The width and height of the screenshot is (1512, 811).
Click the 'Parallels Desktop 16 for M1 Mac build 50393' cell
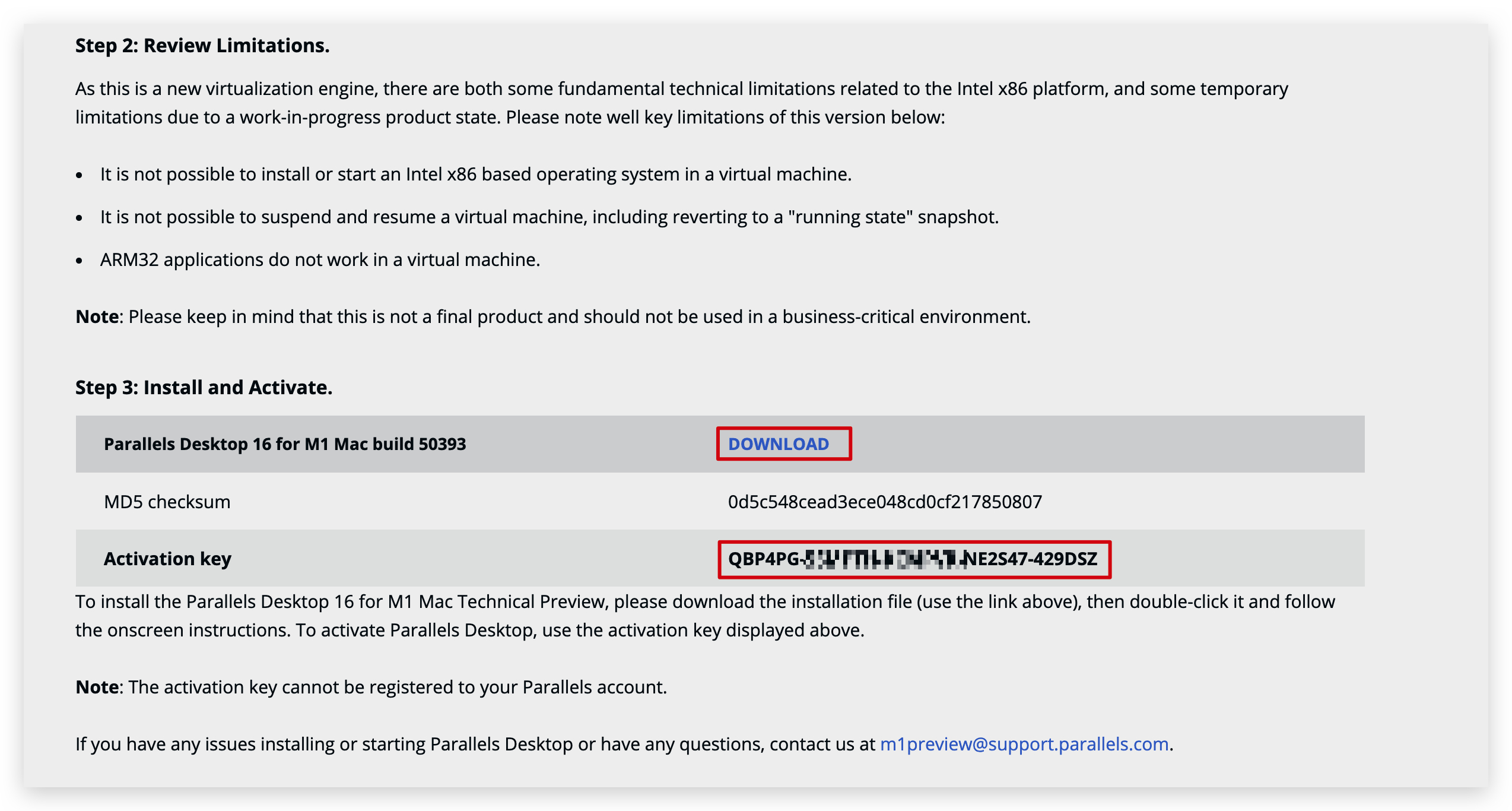coord(285,444)
